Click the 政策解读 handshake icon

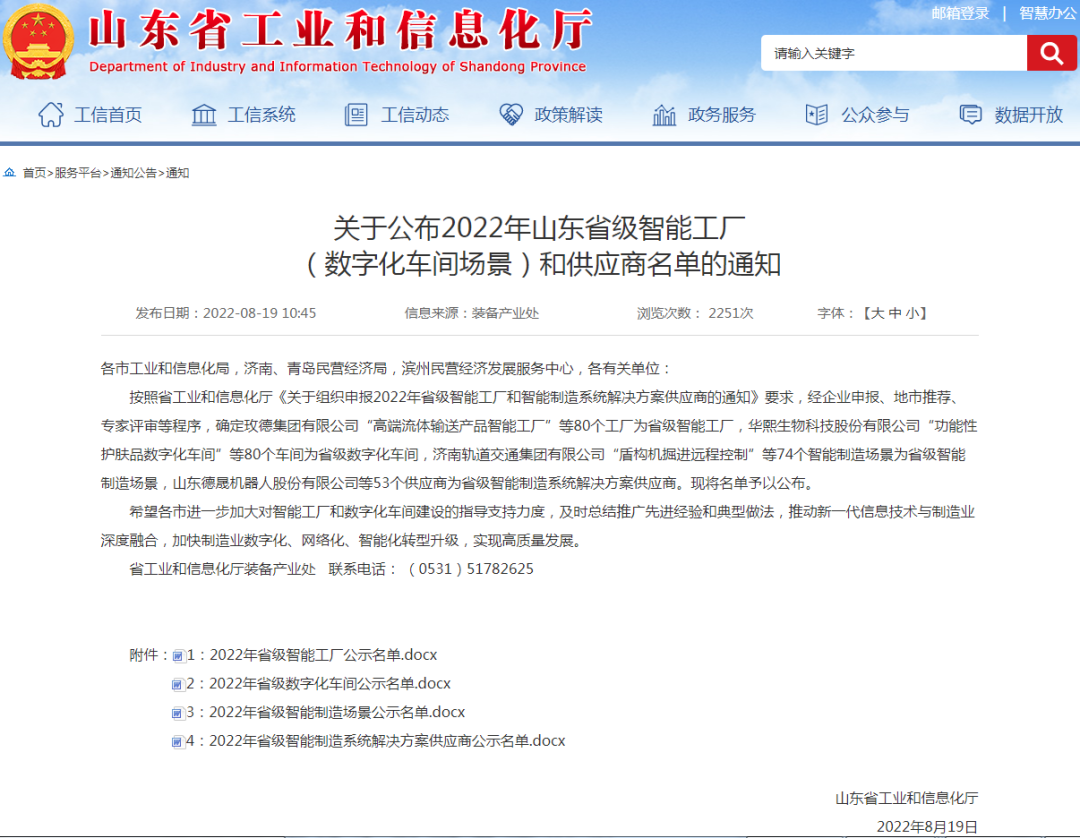coord(510,114)
